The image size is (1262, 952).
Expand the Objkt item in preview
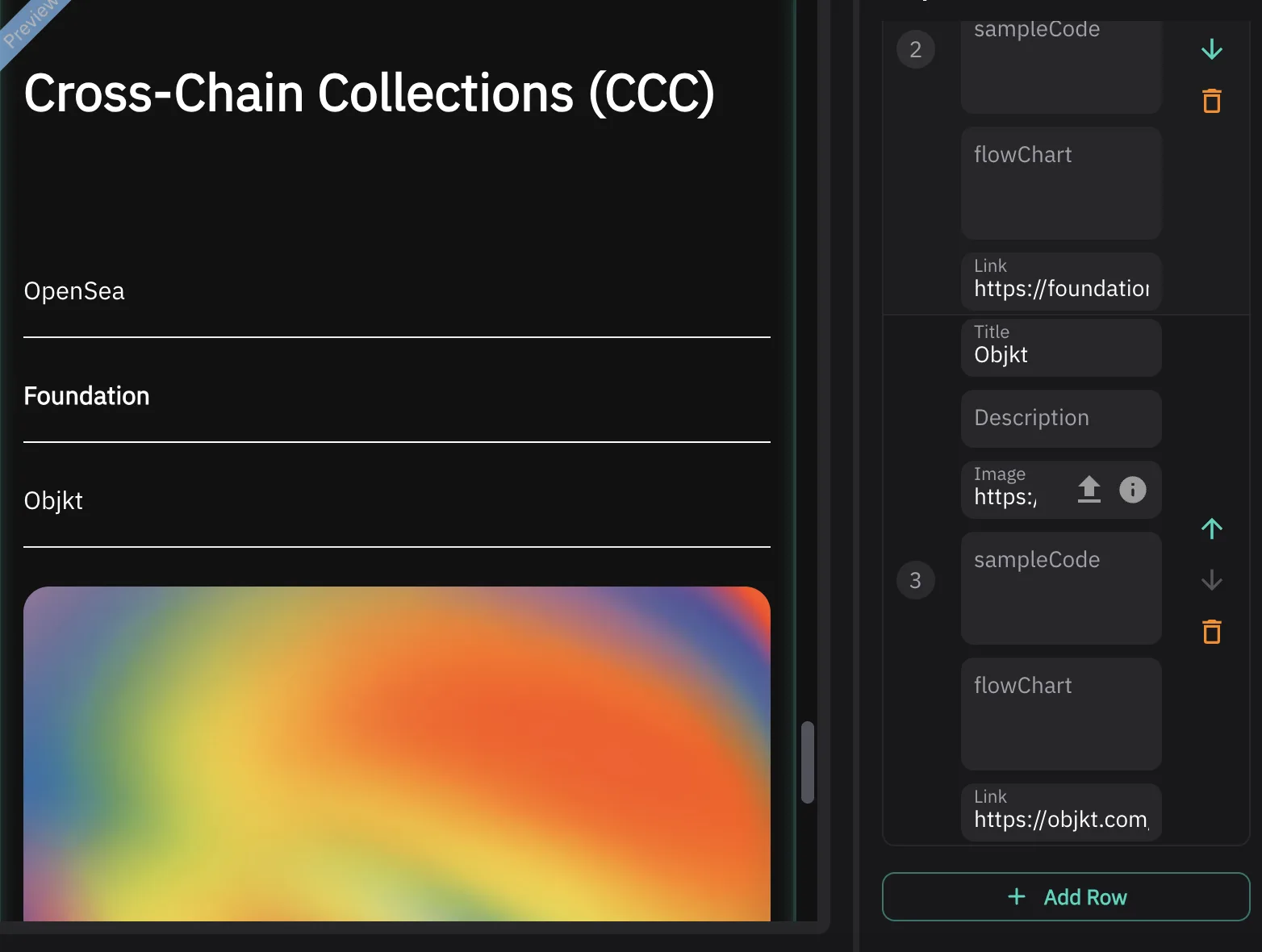(397, 501)
